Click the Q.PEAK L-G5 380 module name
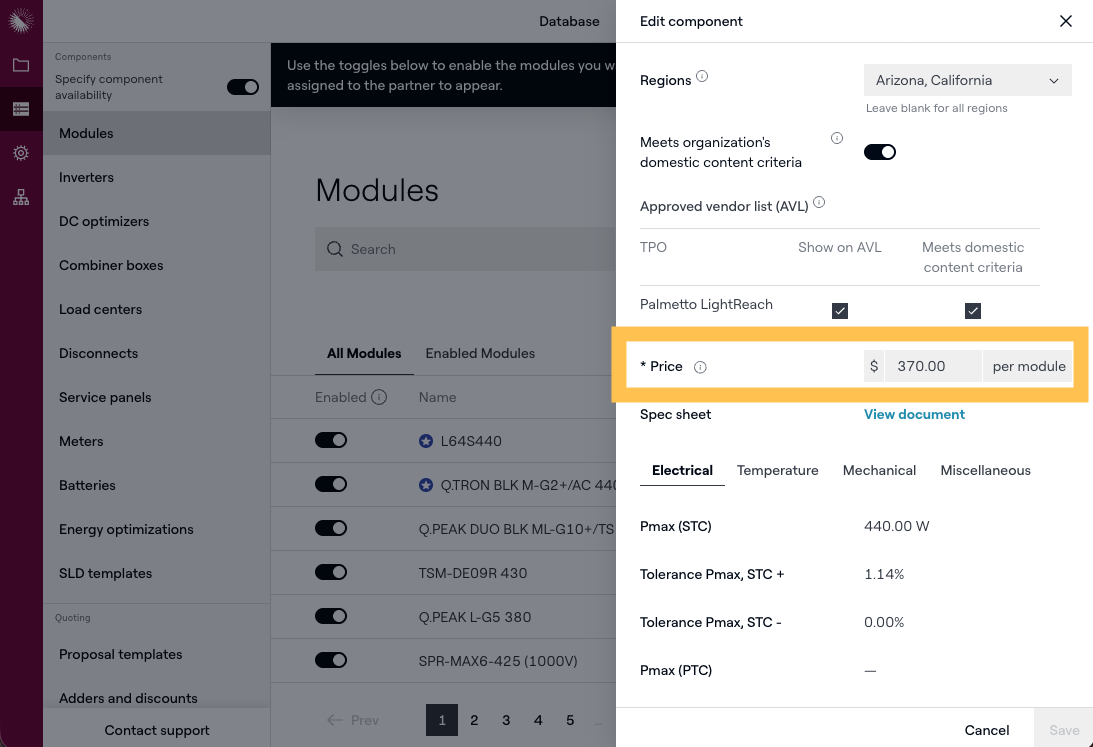This screenshot has width=1093, height=747. 475,617
